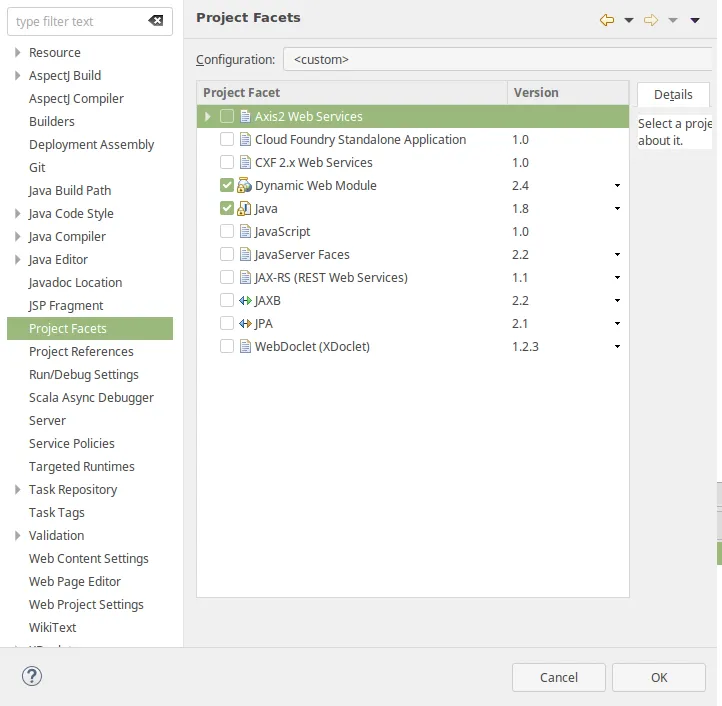
Task: Click the help question mark icon
Action: pos(32,676)
